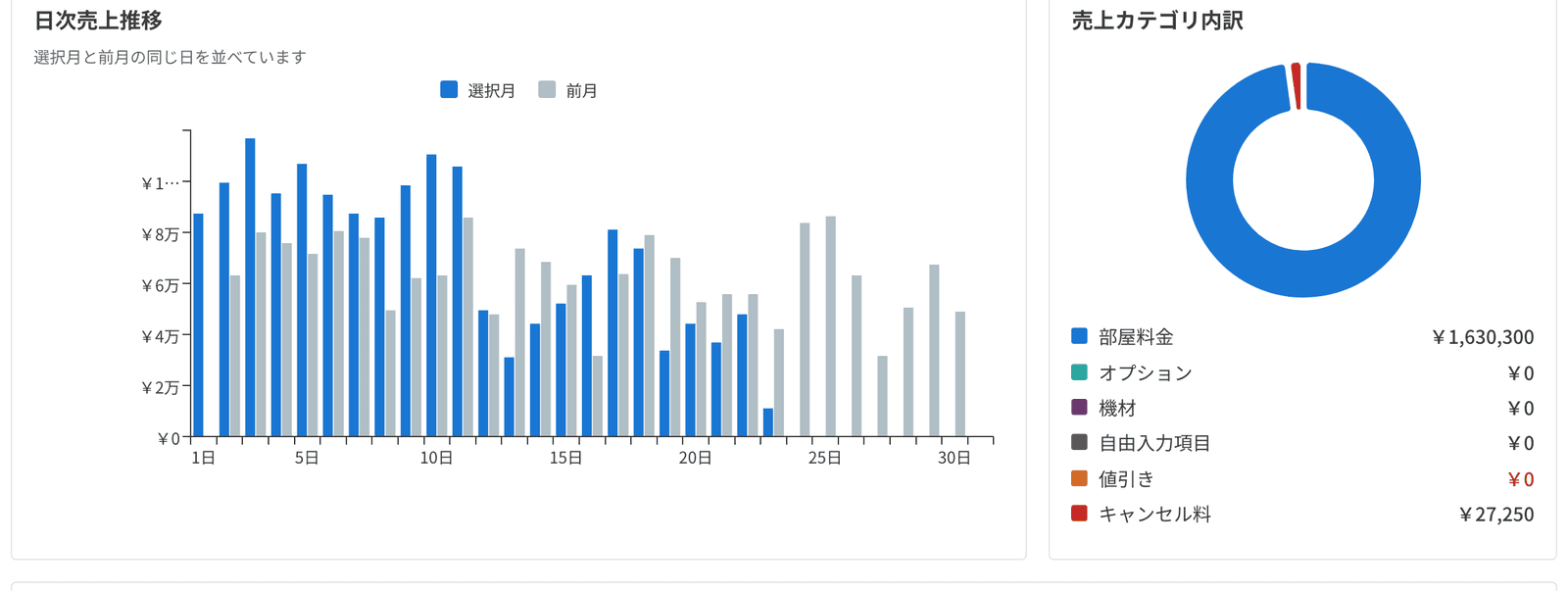Click the 30日 x-axis label
Viewport: 1568px width, 591px height.
[x=954, y=458]
